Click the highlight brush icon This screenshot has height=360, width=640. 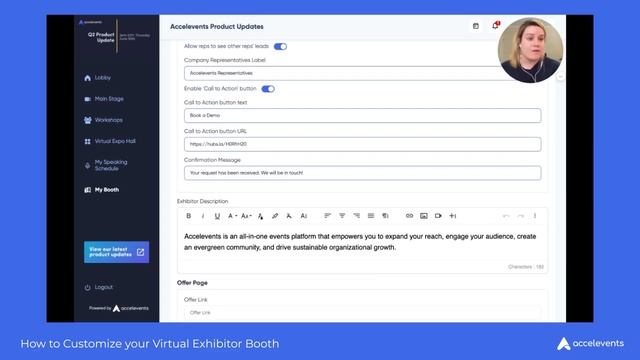click(275, 216)
